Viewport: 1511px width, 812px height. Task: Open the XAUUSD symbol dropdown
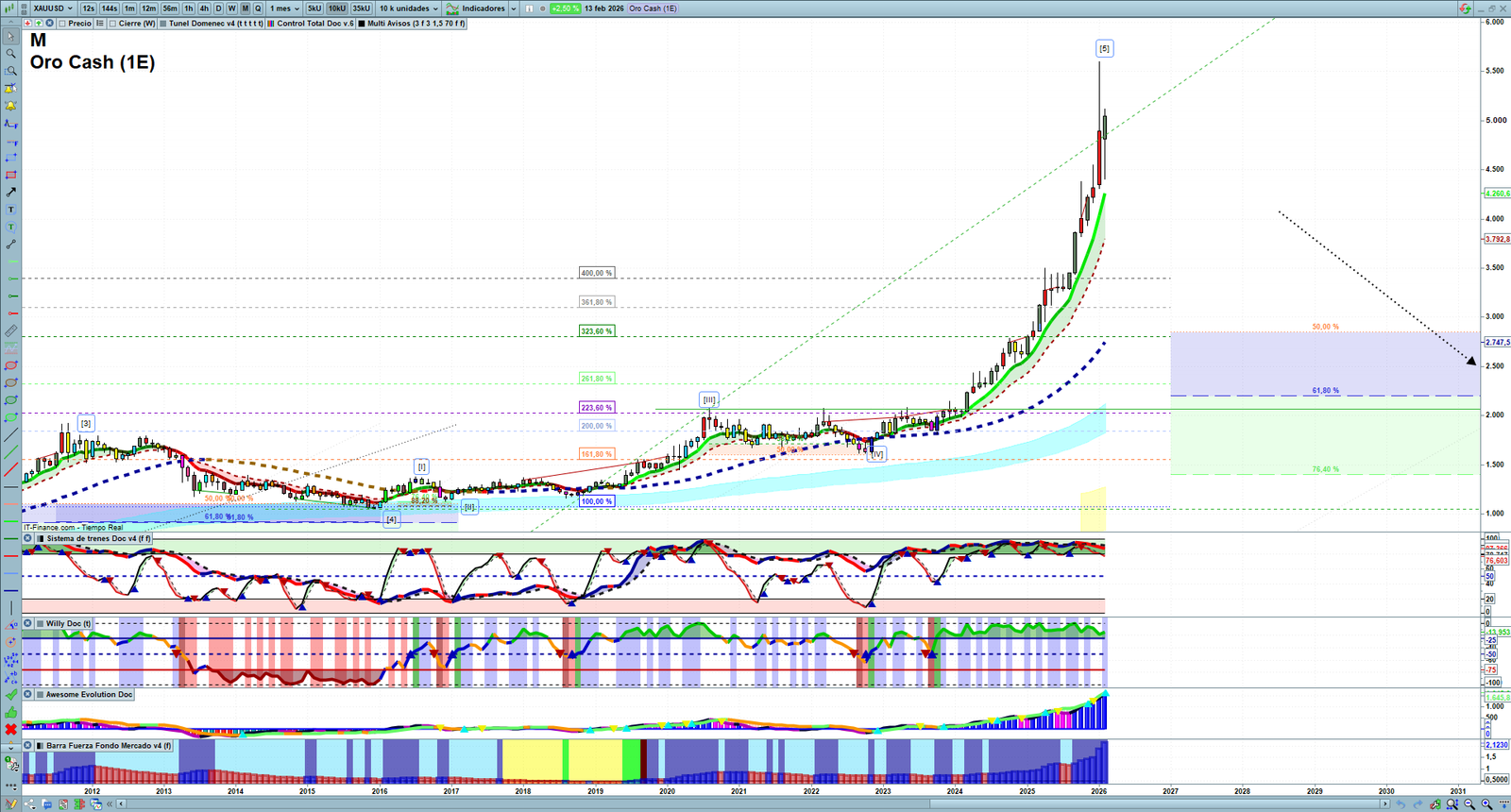(x=52, y=8)
